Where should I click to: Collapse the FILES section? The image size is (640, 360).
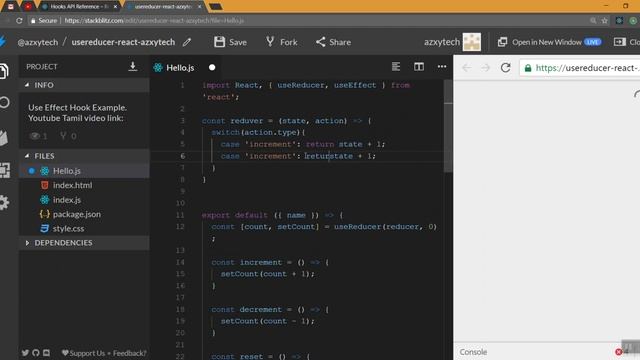click(x=84, y=156)
